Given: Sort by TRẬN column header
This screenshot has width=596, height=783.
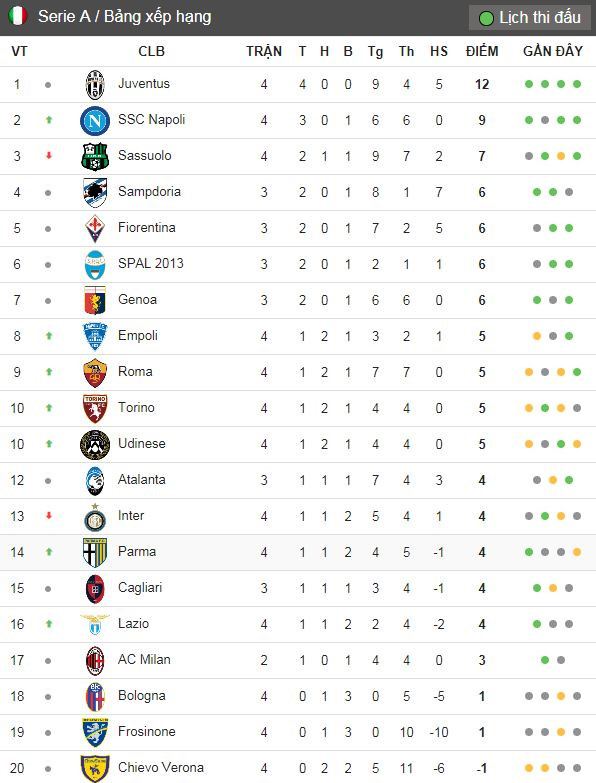Looking at the screenshot, I should click(x=264, y=51).
